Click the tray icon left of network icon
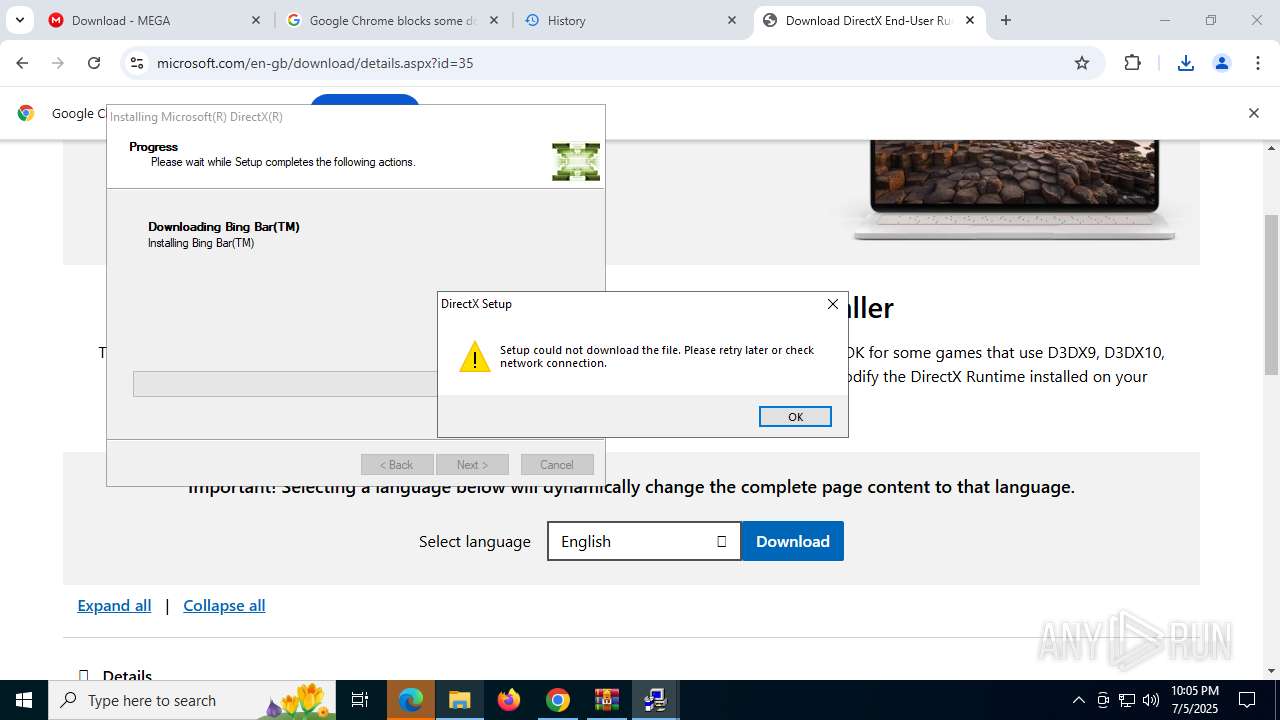 pos(1103,700)
